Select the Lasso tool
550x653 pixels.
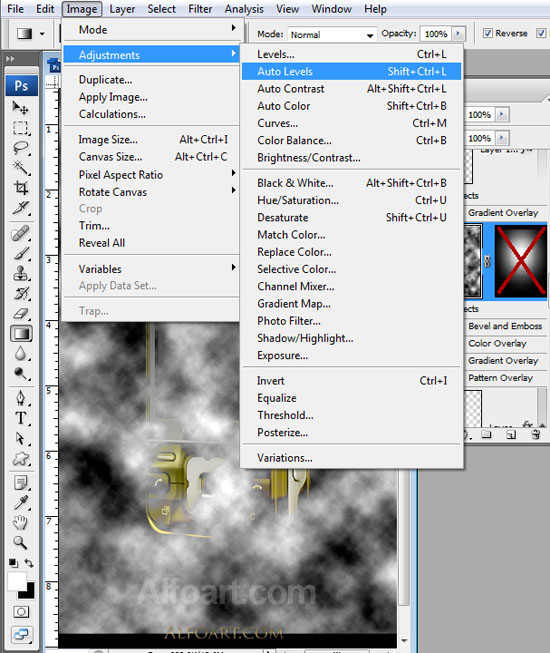pyautogui.click(x=20, y=147)
